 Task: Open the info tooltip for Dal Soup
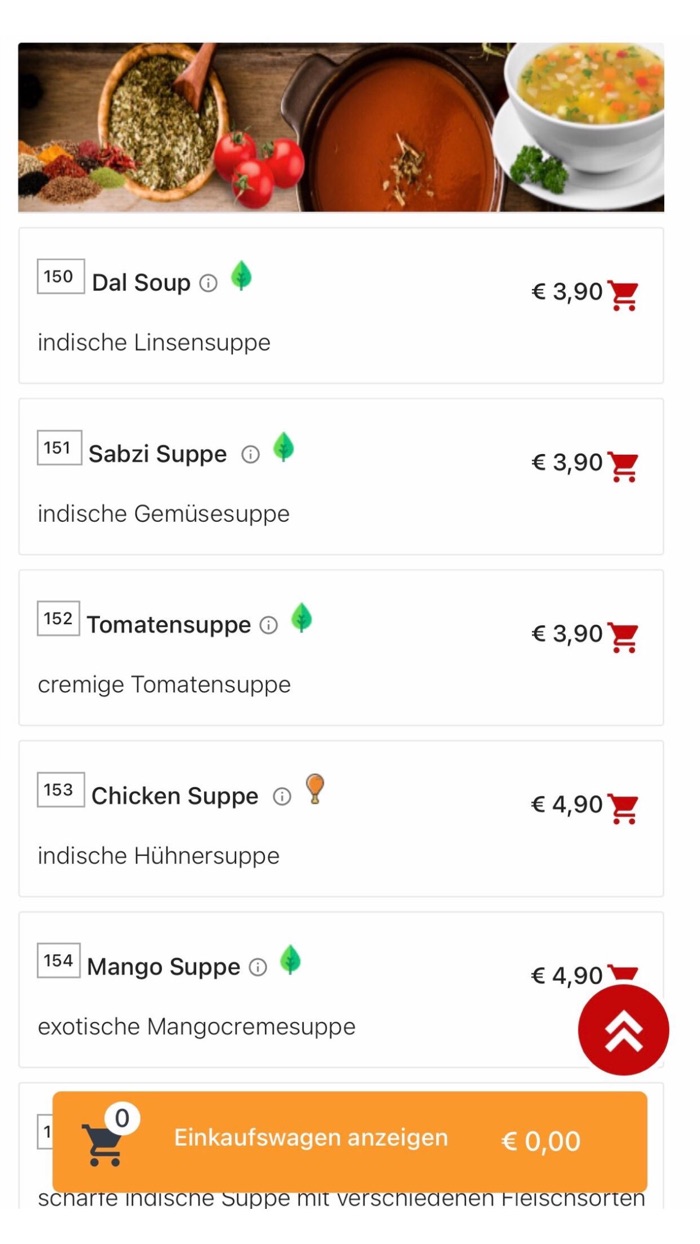pyautogui.click(x=208, y=283)
